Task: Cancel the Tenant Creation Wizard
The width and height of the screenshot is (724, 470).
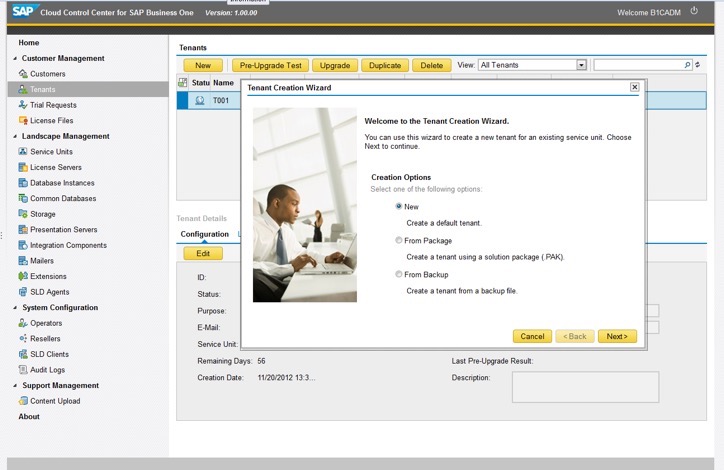Action: [532, 336]
